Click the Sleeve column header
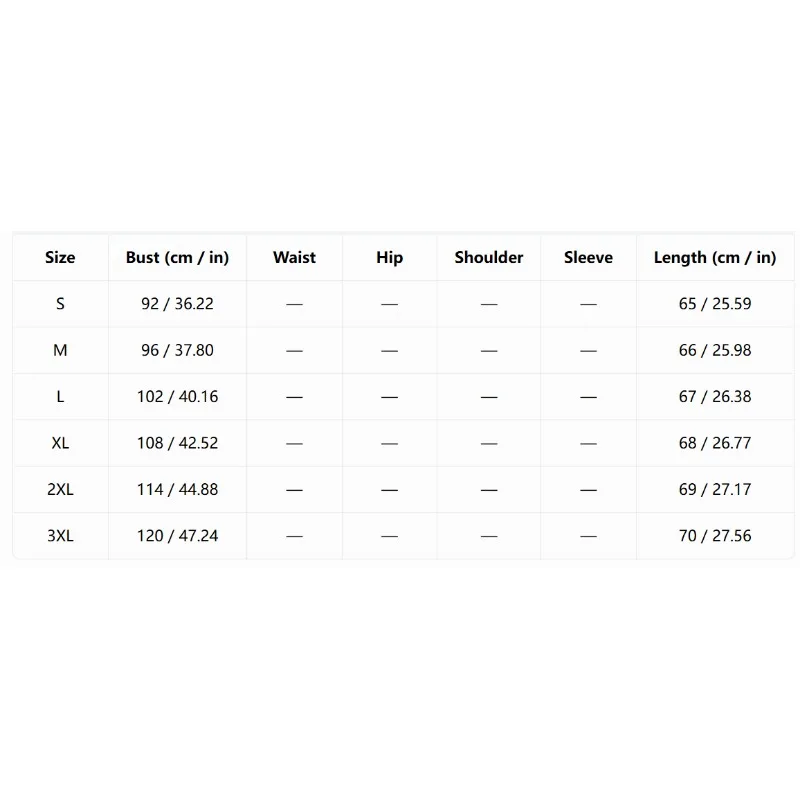 (588, 258)
